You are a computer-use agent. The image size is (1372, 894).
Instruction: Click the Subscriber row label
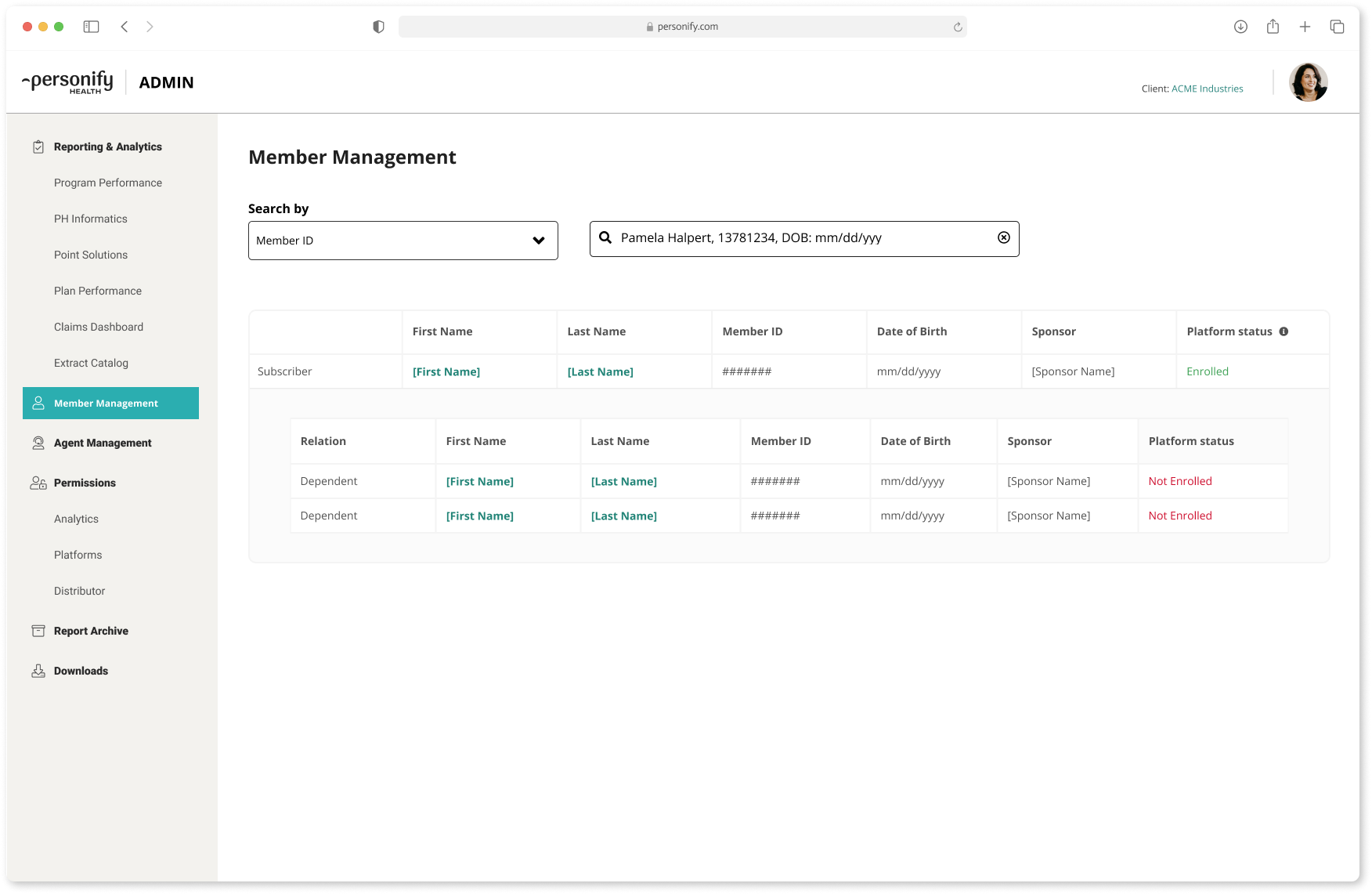tap(284, 371)
